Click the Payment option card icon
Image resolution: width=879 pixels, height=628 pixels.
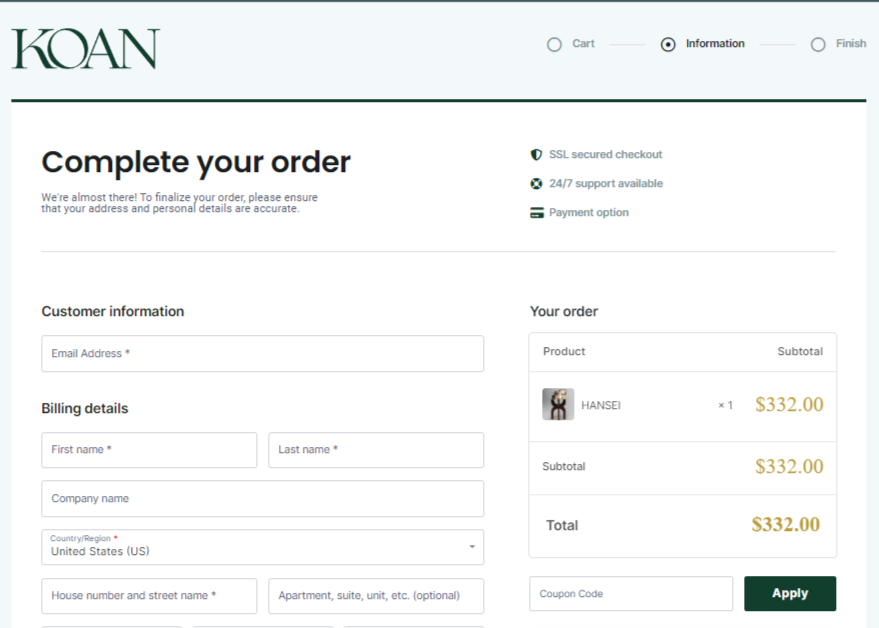pos(537,213)
